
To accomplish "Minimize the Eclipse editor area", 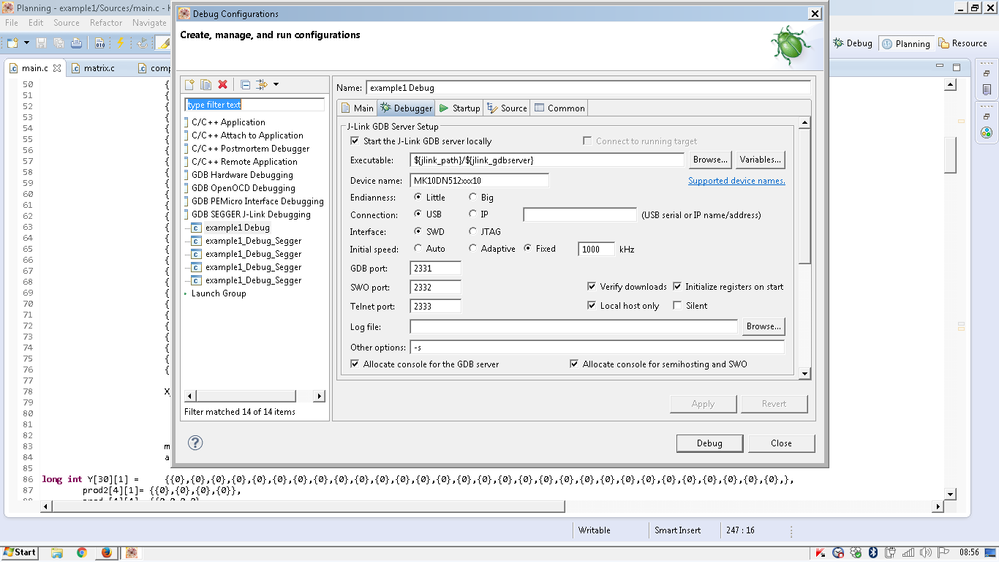I will point(940,66).
